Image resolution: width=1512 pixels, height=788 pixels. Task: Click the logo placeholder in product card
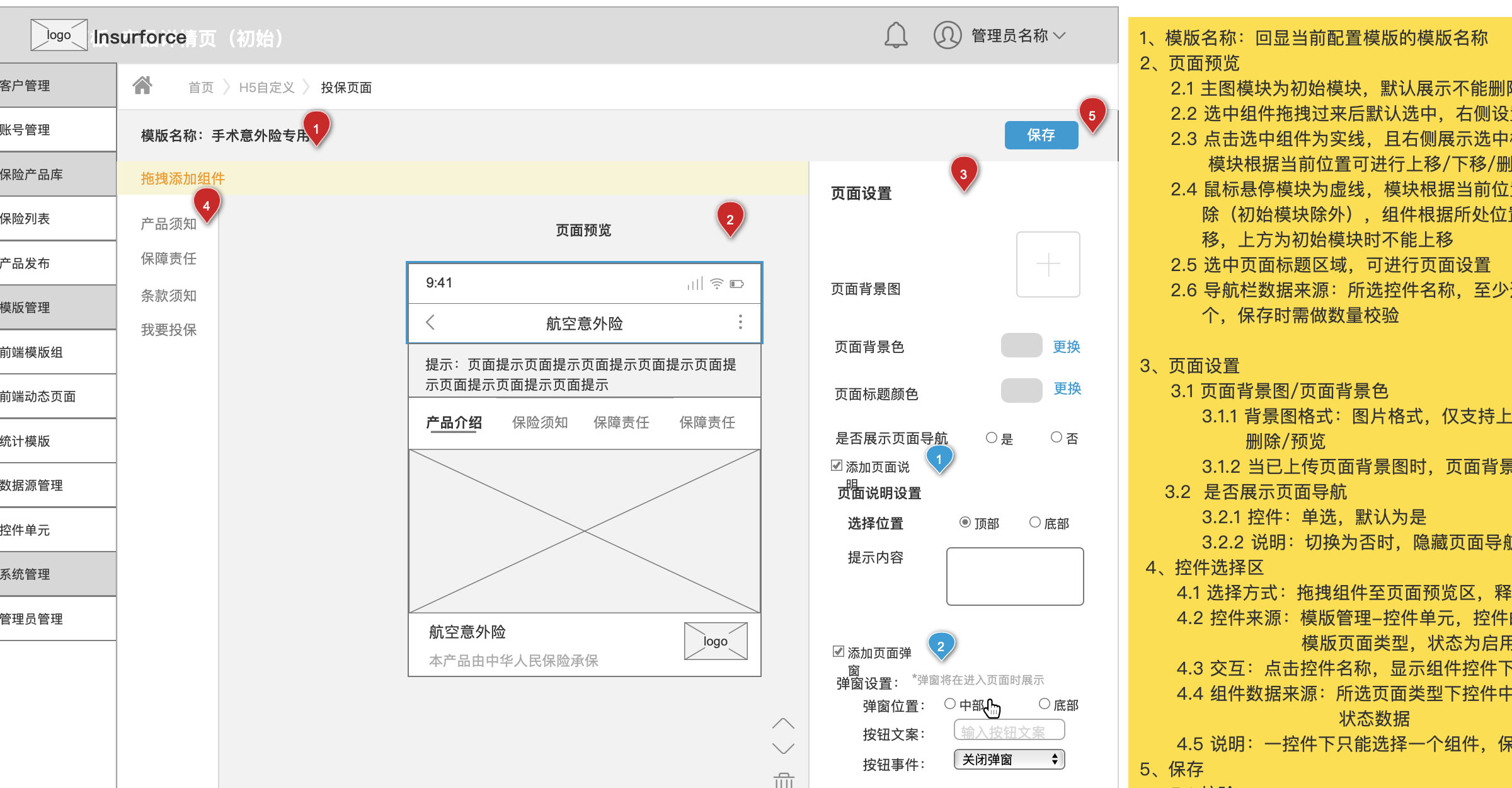click(x=716, y=641)
